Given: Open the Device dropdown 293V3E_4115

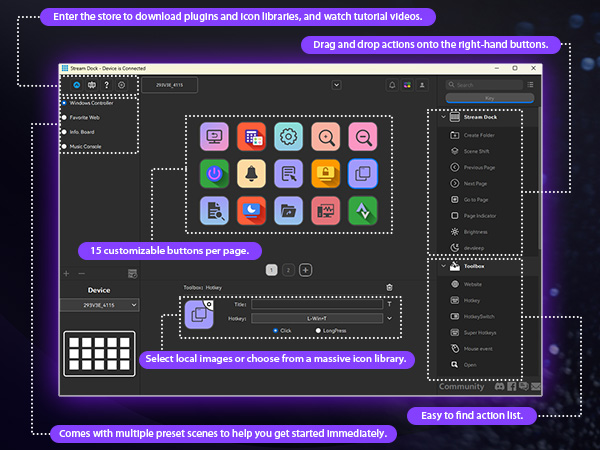Looking at the screenshot, I should click(99, 305).
